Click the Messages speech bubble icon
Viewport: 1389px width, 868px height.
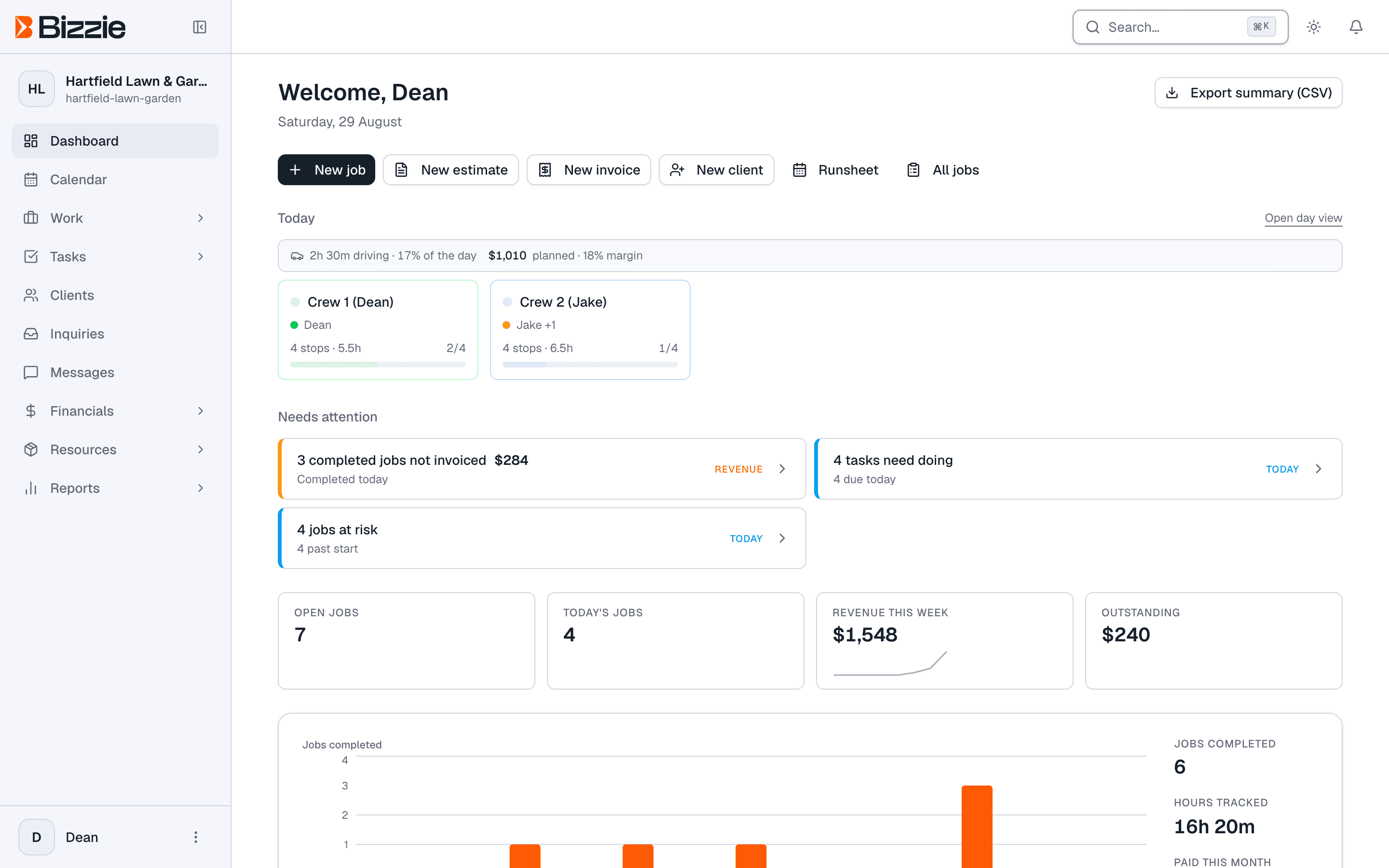click(31, 372)
